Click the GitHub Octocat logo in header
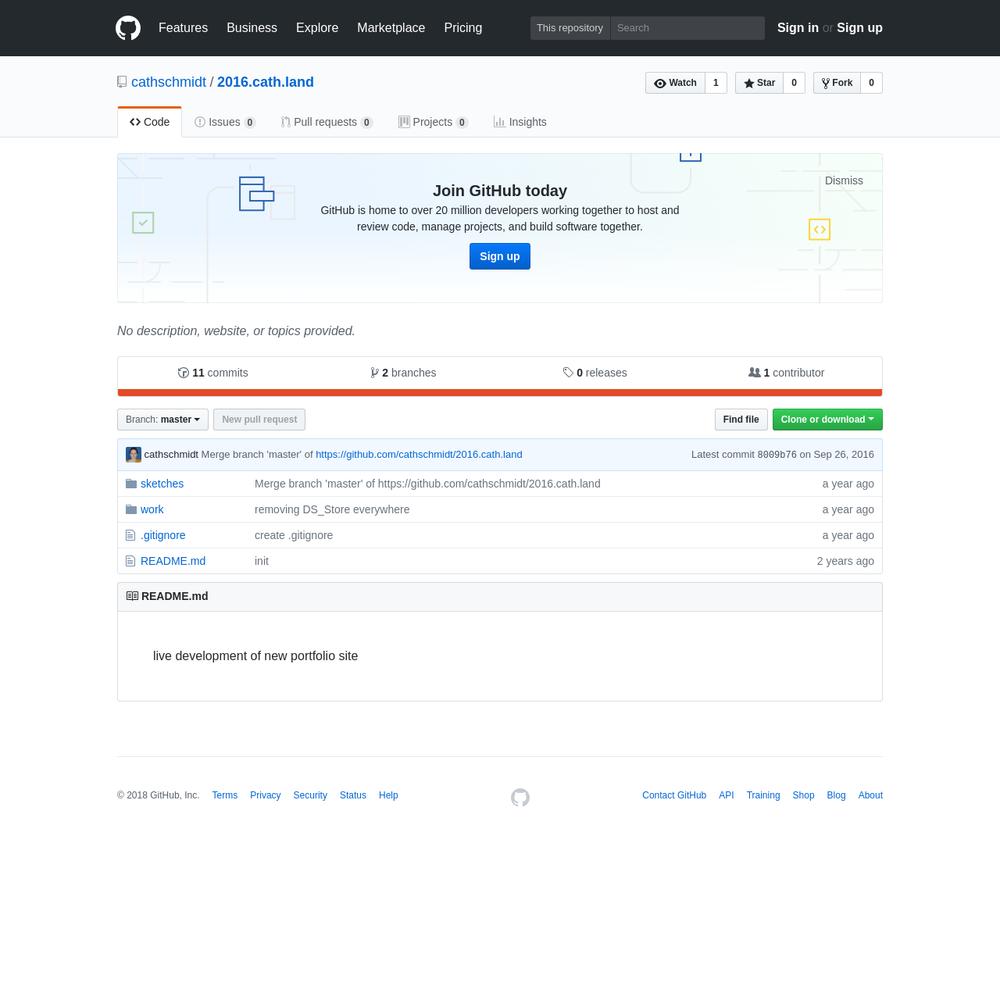The image size is (1000, 1000). pos(128,28)
